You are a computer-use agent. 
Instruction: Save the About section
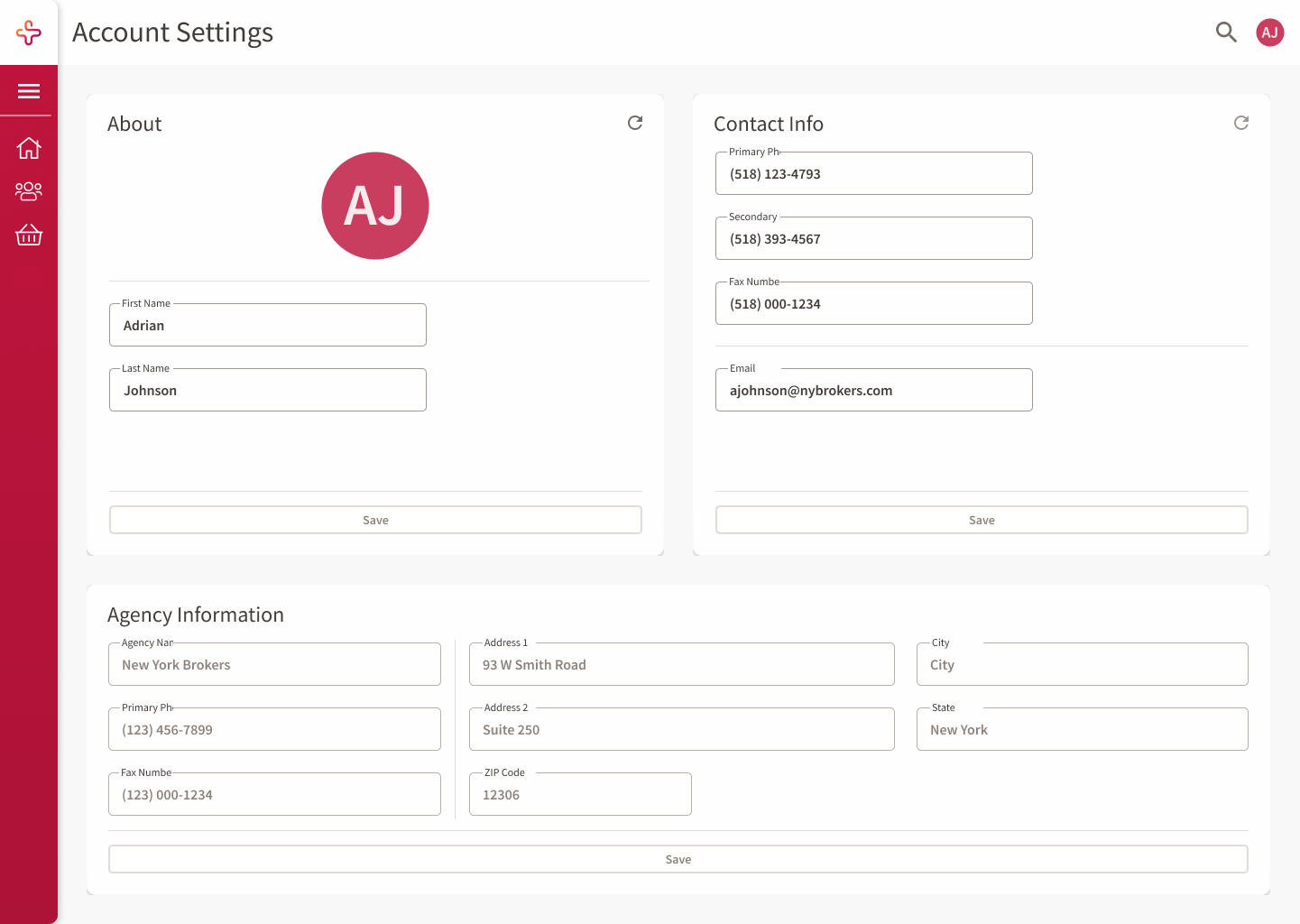click(375, 520)
